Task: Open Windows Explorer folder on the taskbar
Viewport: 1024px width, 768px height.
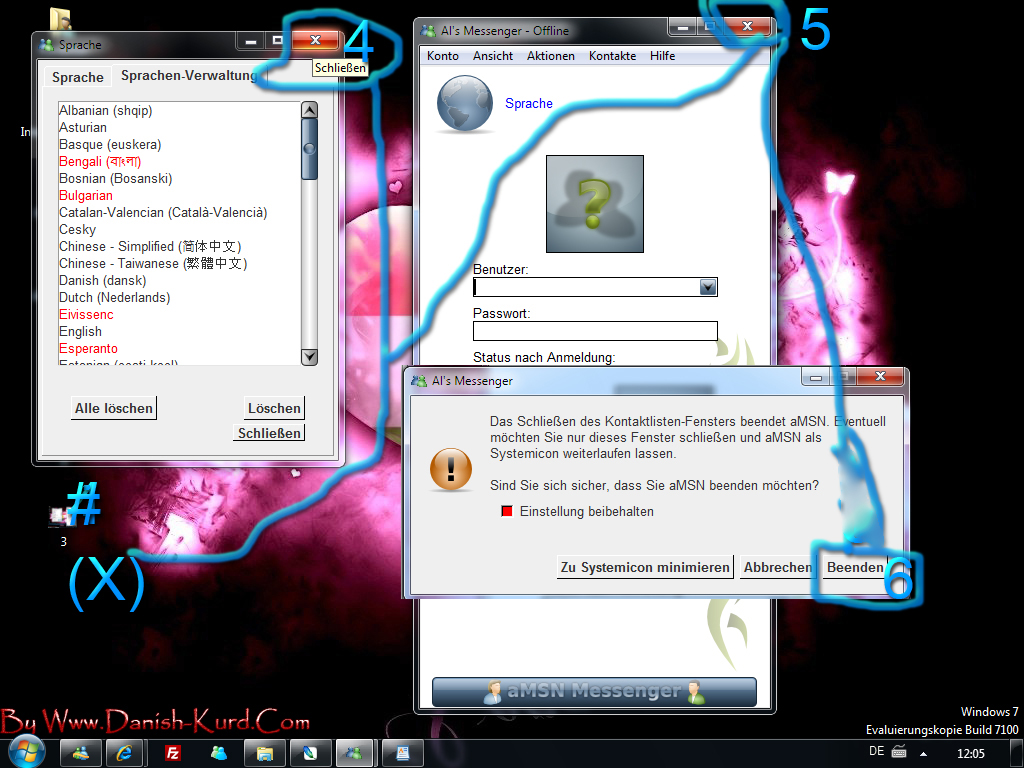Action: [264, 753]
